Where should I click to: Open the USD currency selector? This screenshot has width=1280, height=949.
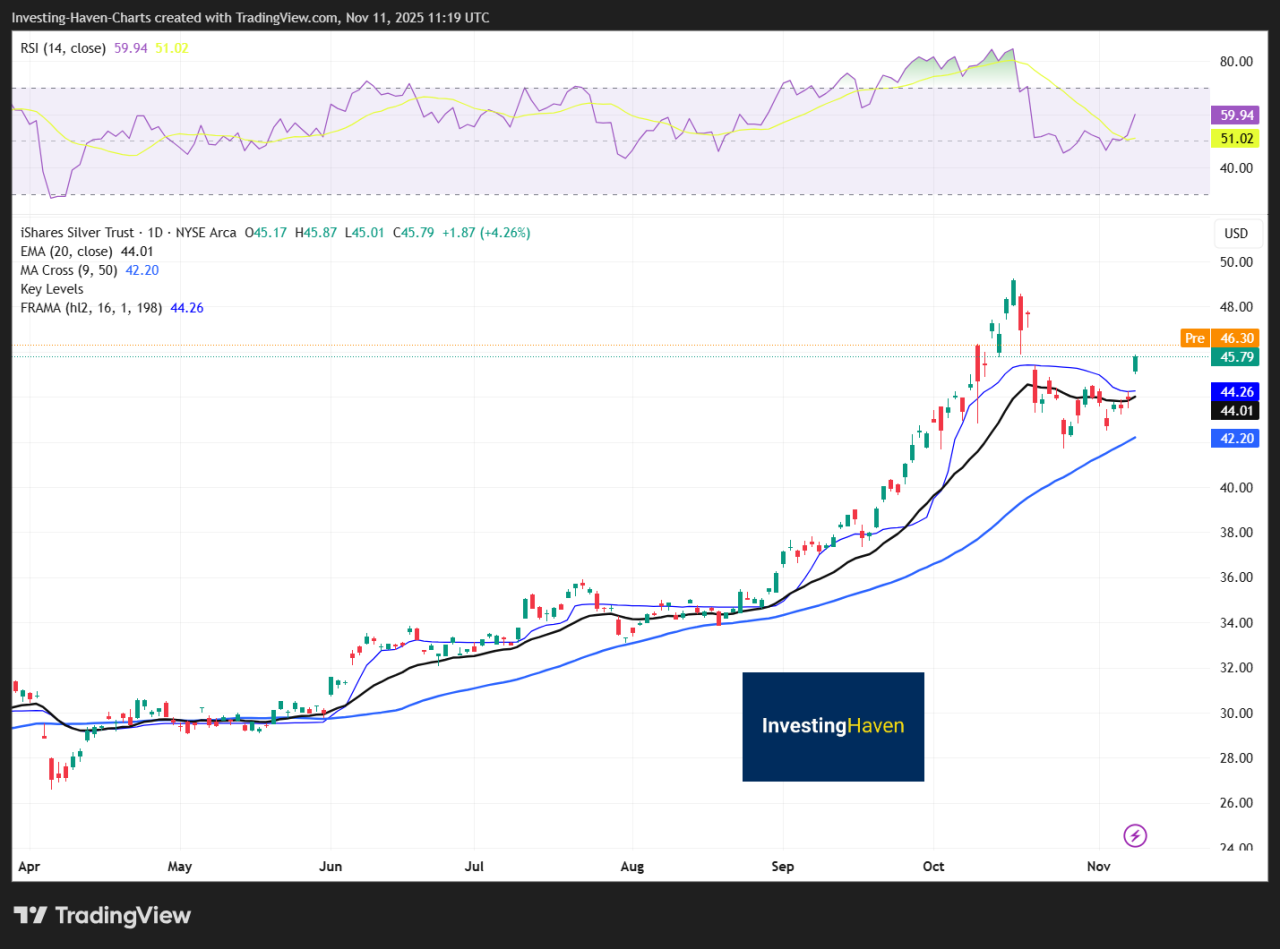point(1236,234)
